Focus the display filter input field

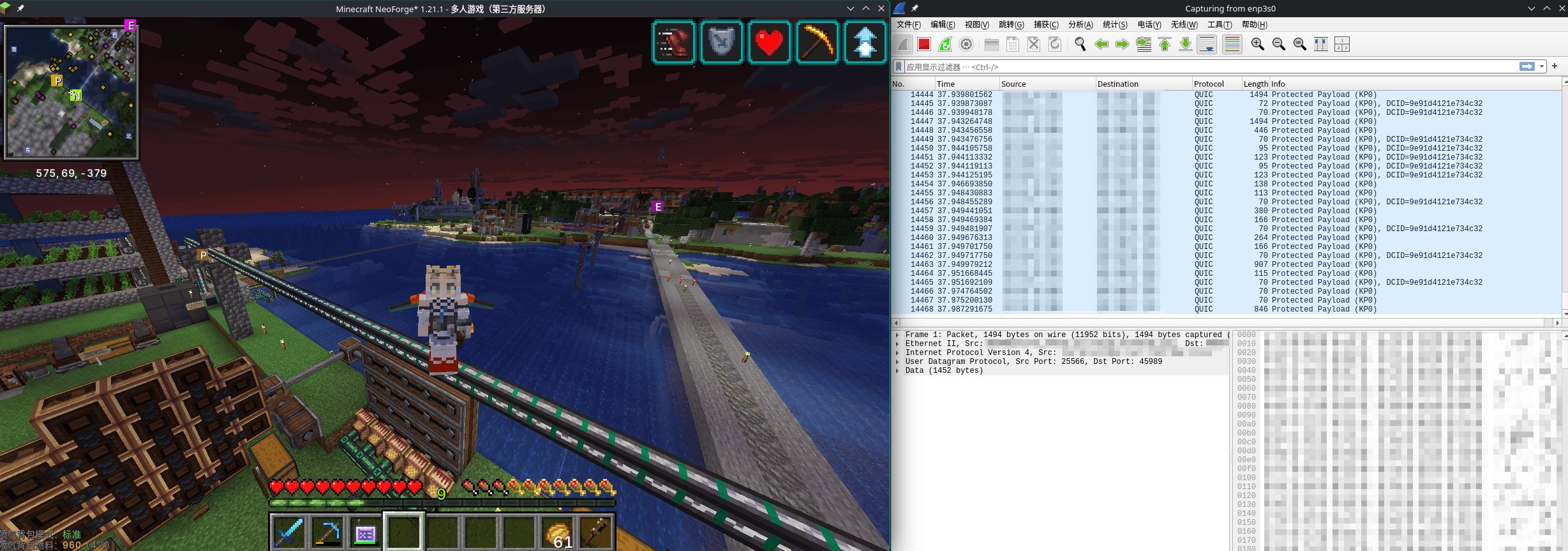(1211, 66)
